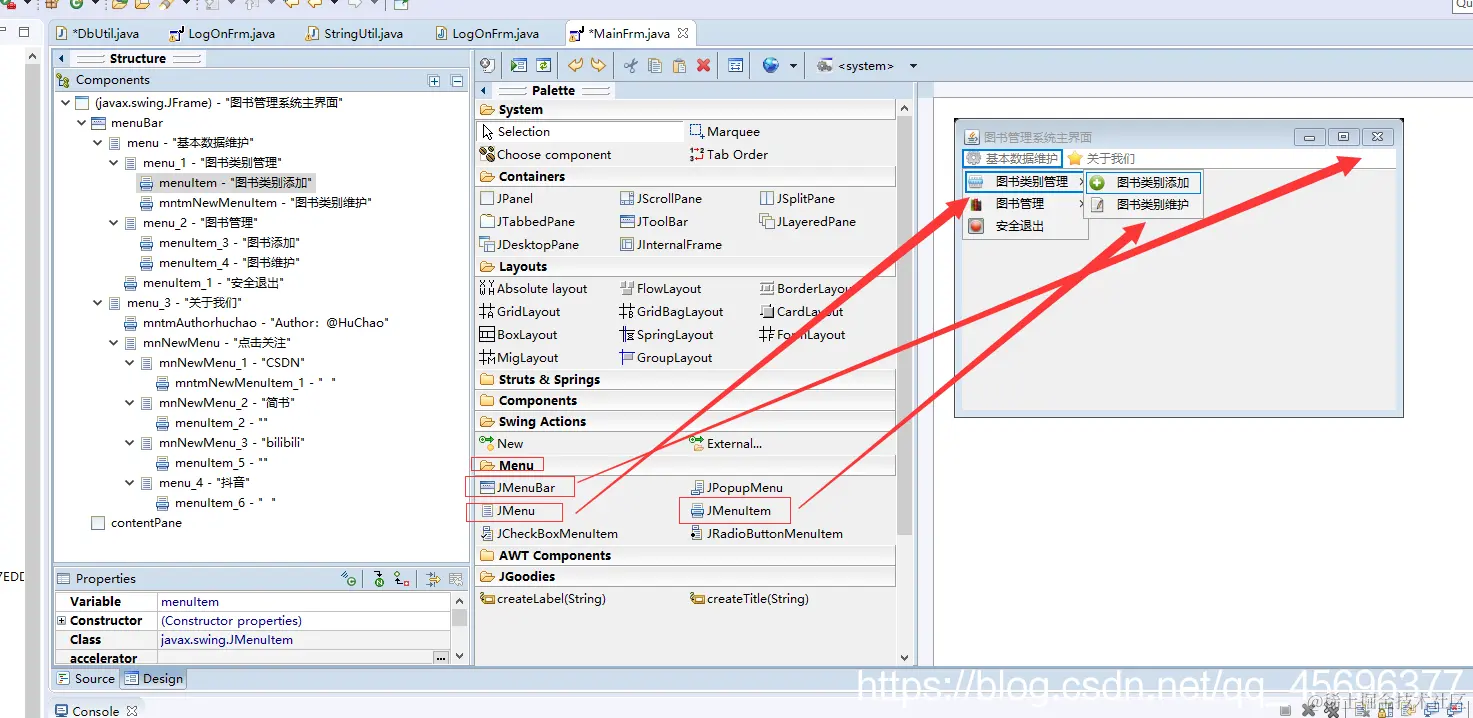Pick JRadioButtonMenuItem from Menu palette
The image size is (1473, 718).
[766, 534]
